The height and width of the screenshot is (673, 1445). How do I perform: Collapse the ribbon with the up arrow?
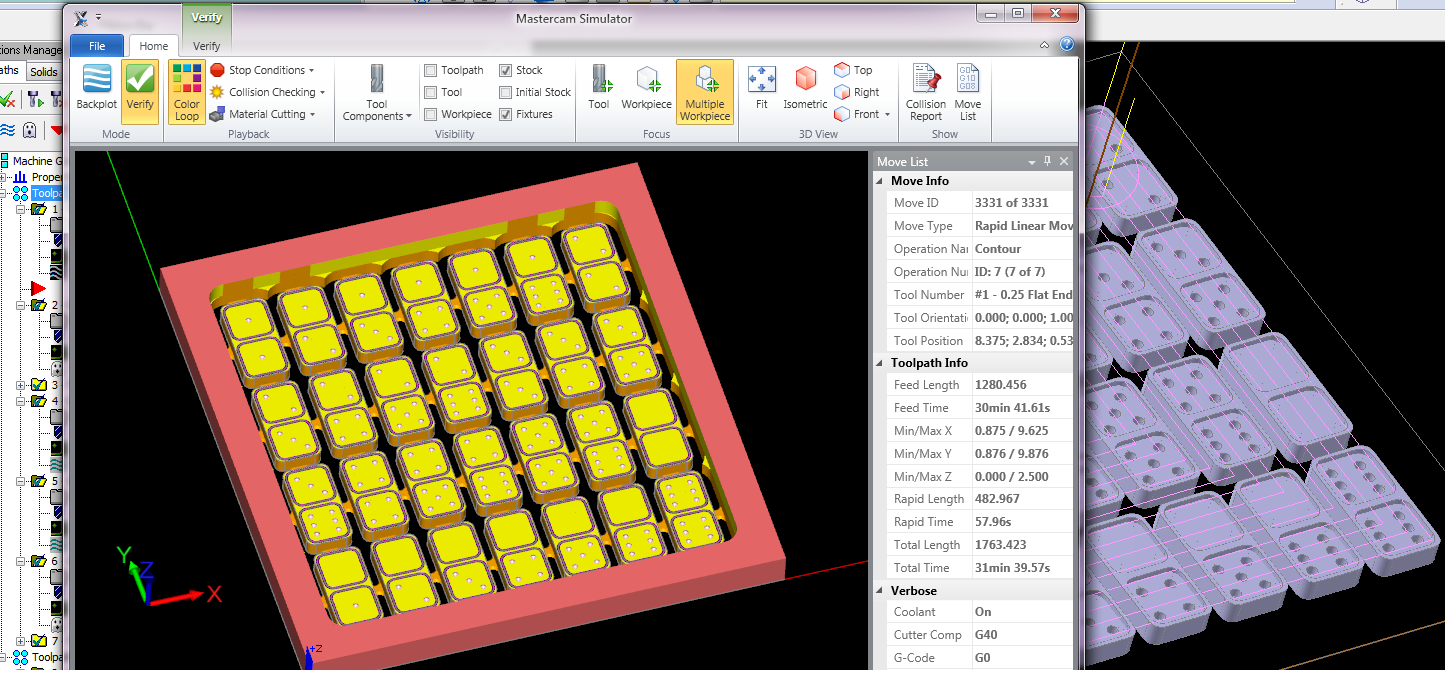[x=1044, y=45]
